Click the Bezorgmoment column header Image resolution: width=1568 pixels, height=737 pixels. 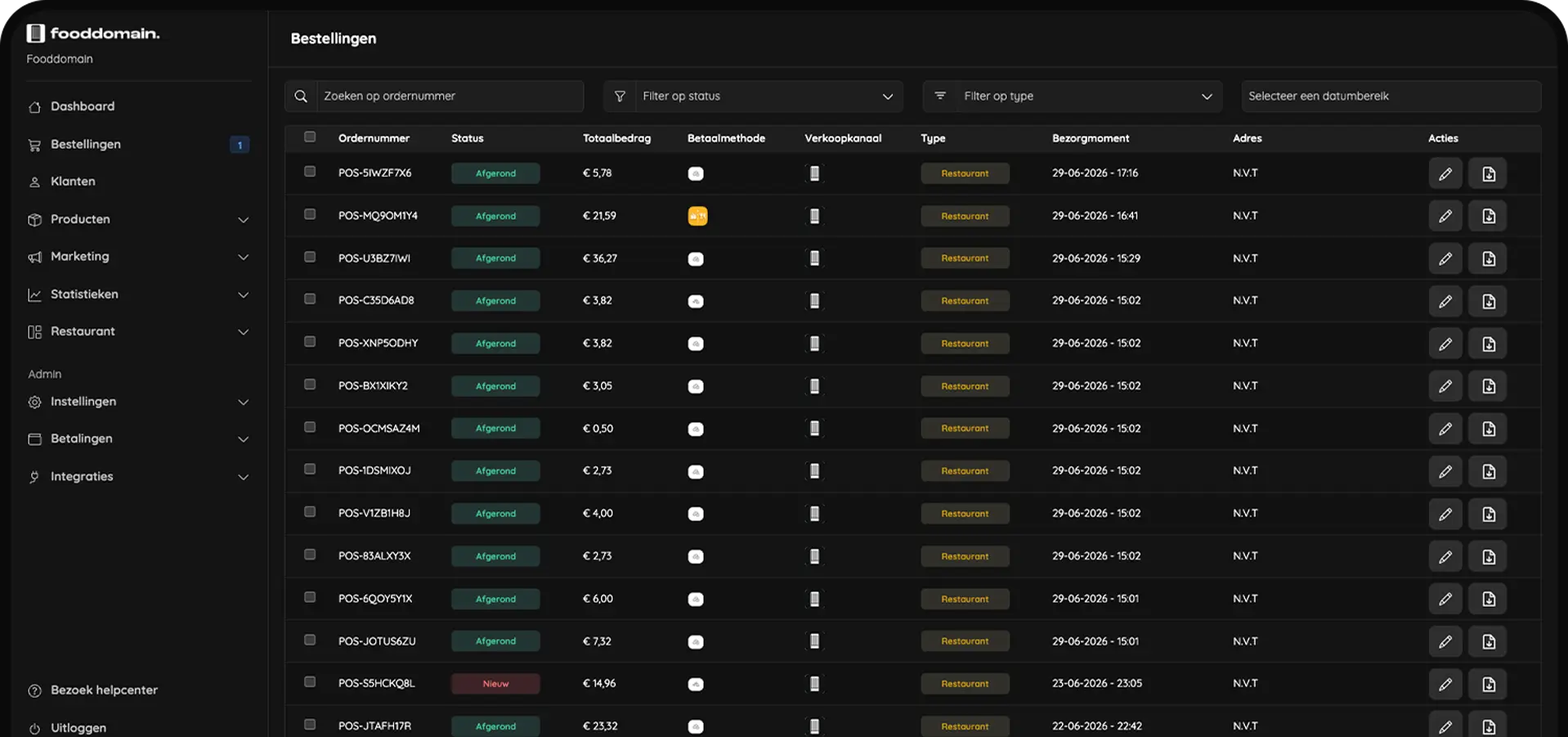click(x=1091, y=138)
